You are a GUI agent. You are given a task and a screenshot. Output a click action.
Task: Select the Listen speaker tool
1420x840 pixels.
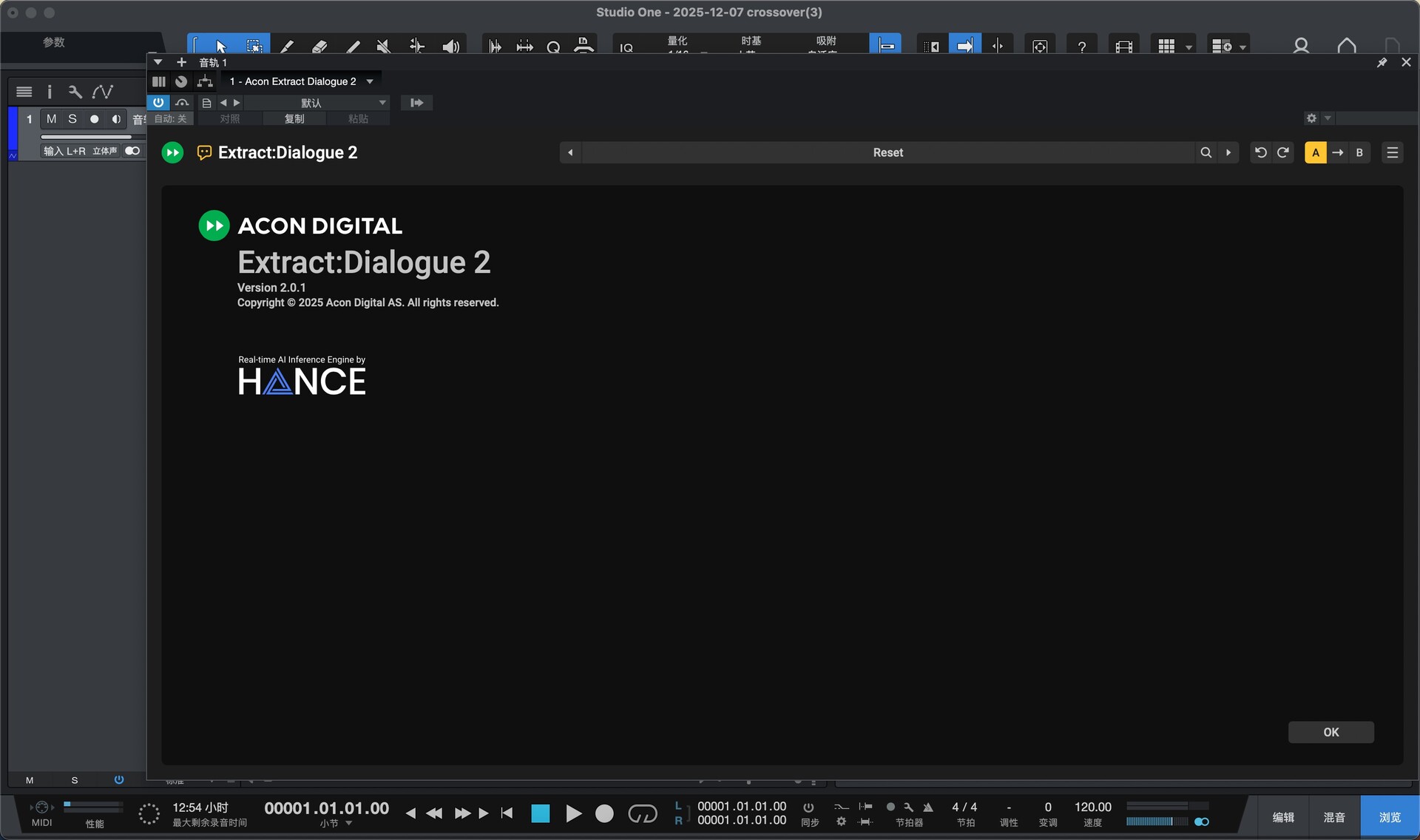[450, 46]
